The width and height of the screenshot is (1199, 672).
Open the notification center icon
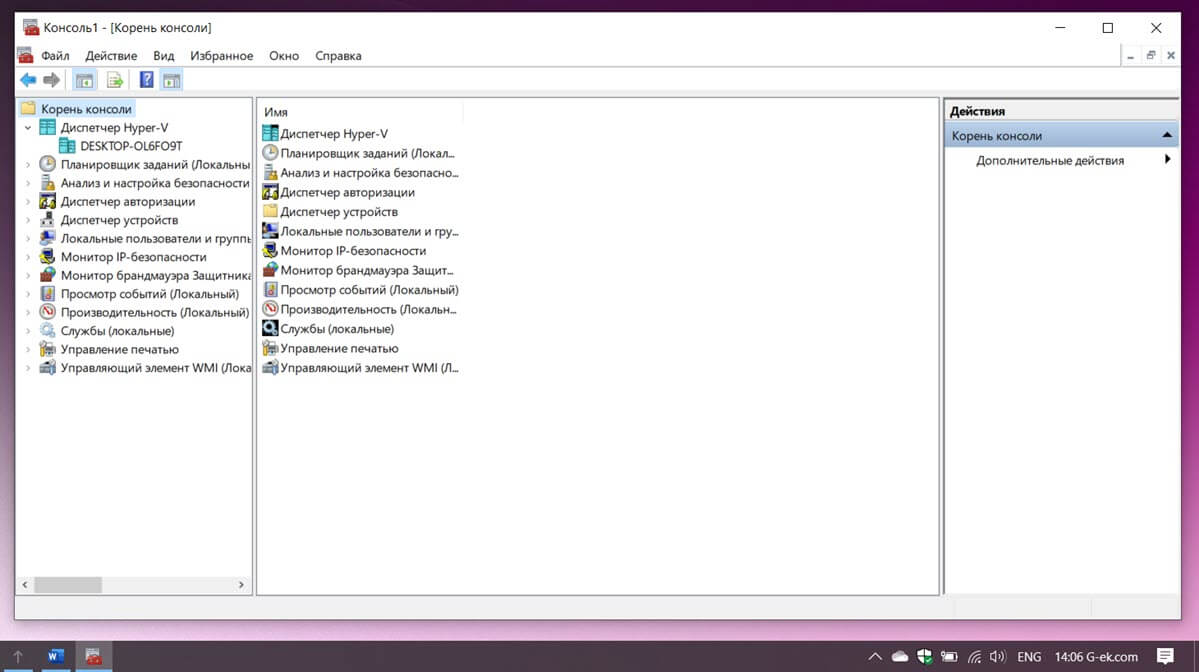1165,656
